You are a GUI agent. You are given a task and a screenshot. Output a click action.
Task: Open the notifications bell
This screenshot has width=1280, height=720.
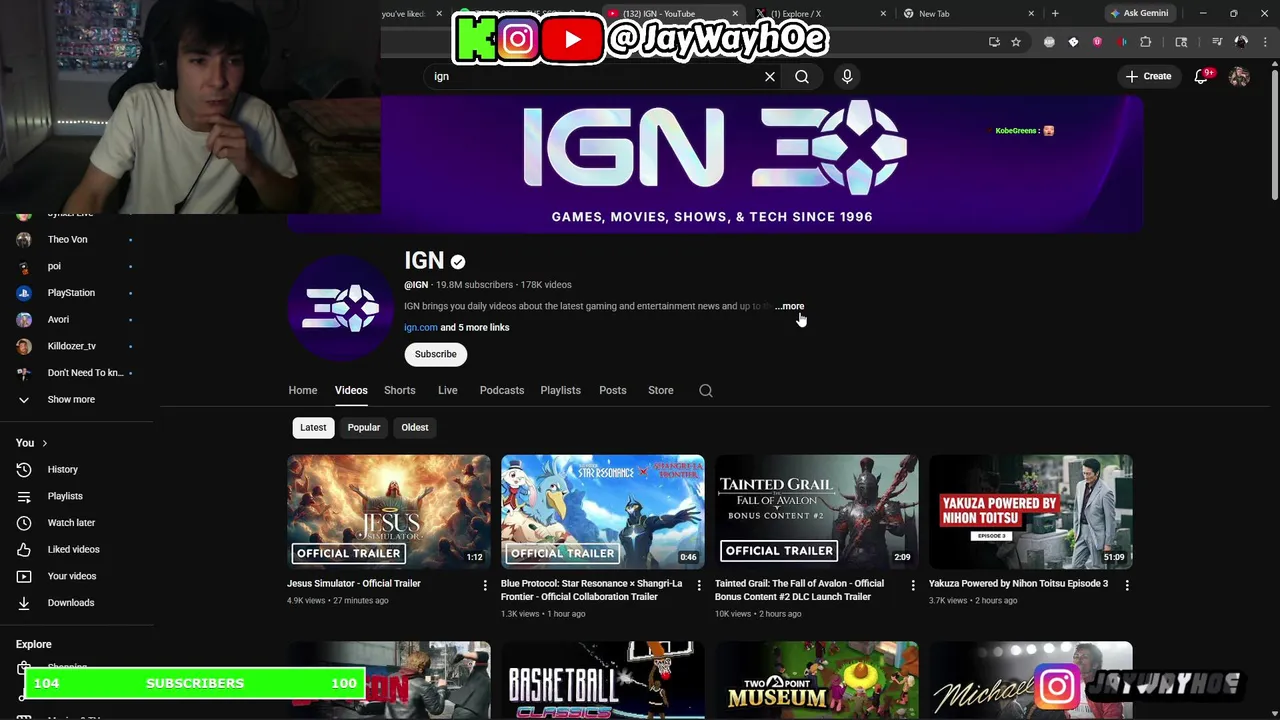click(1202, 76)
